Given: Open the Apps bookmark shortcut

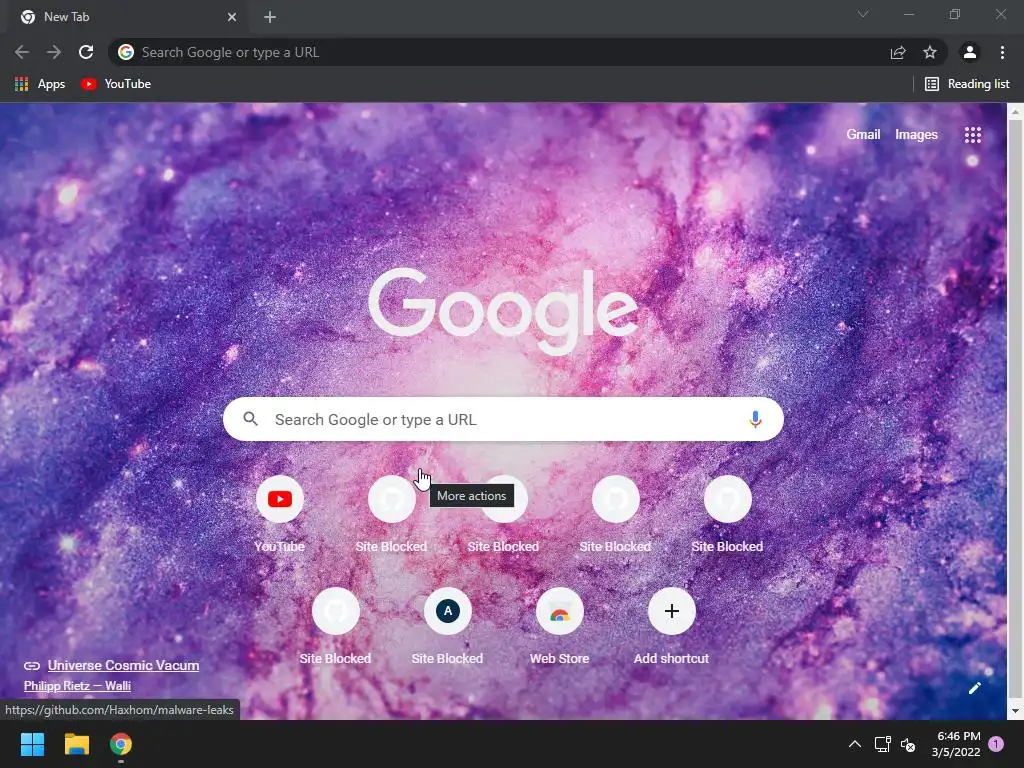Looking at the screenshot, I should tap(40, 84).
